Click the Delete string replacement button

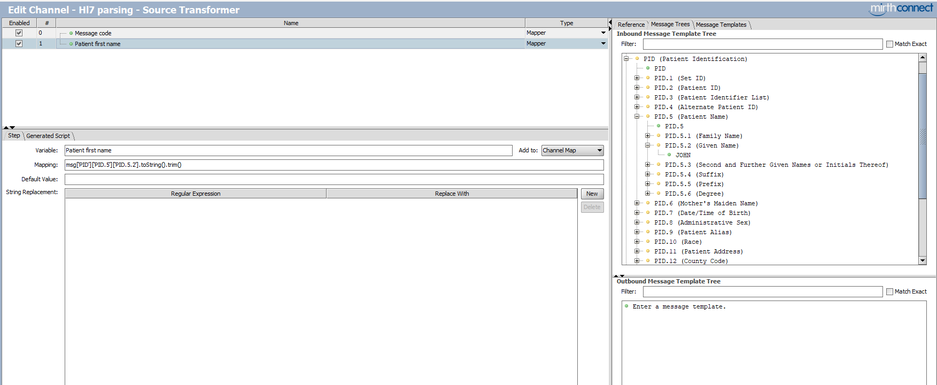tap(592, 207)
